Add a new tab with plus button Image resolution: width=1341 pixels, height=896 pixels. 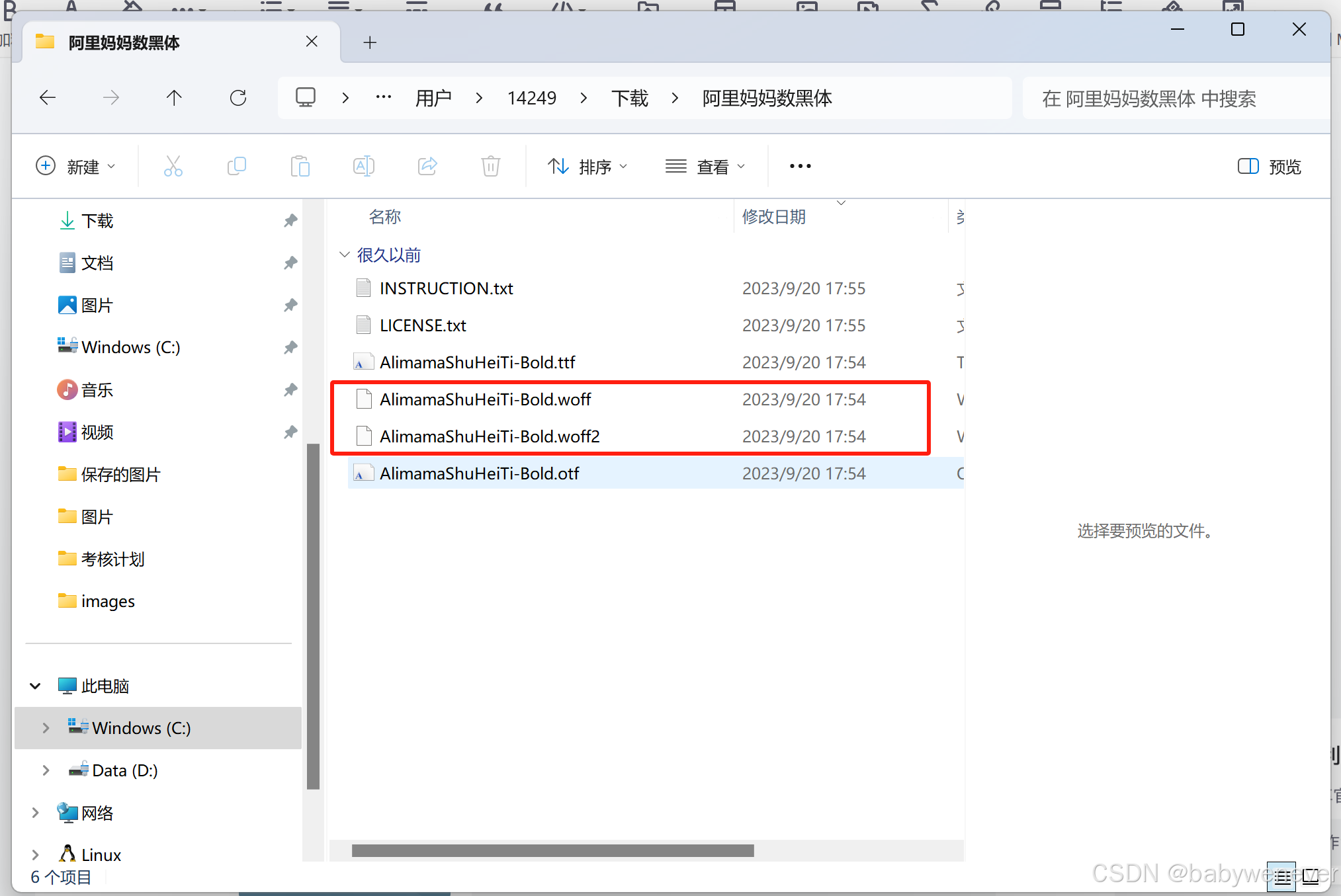click(x=370, y=43)
